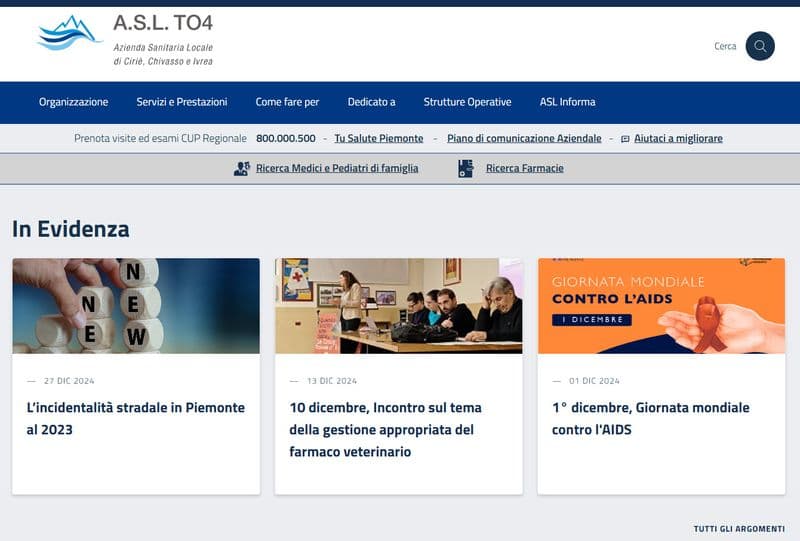Viewport: 800px width, 541px height.
Task: Open the Servizi e Prestazioni menu
Action: [182, 102]
